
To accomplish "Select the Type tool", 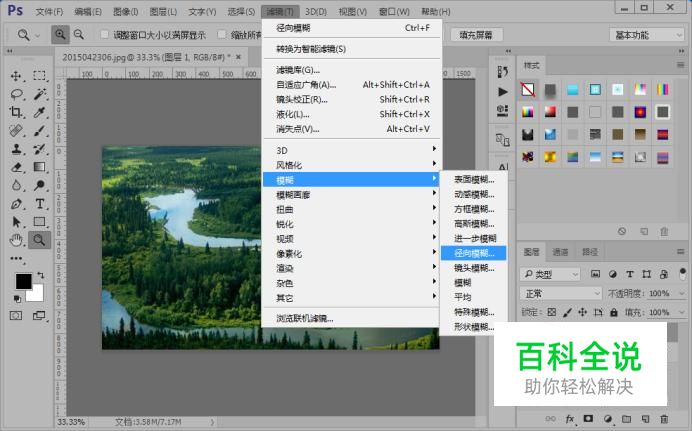I will point(39,204).
